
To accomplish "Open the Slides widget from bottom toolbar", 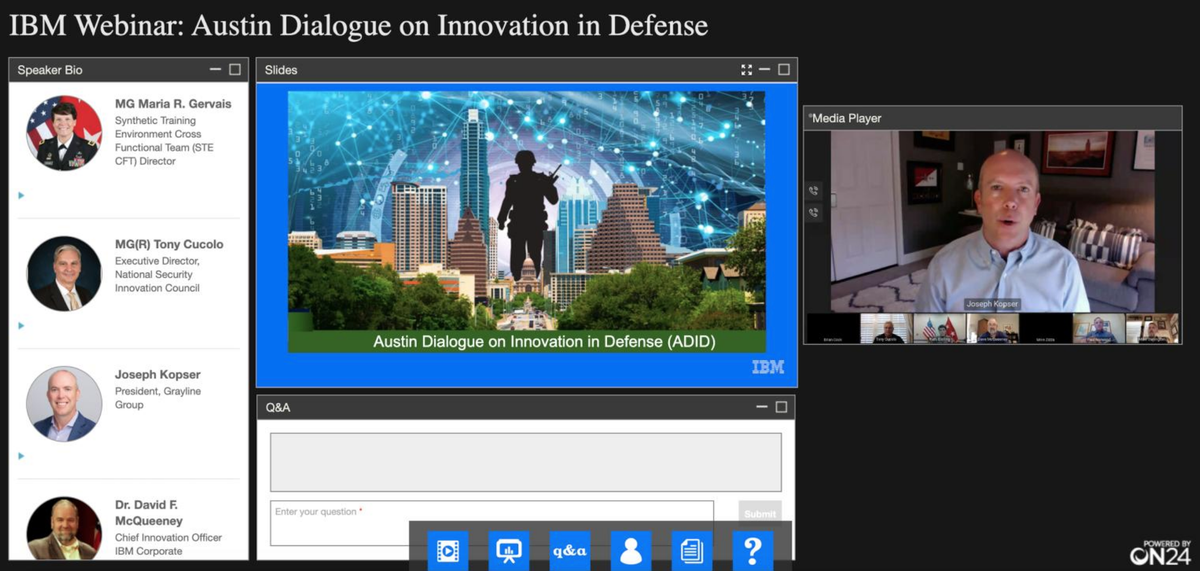I will [509, 551].
